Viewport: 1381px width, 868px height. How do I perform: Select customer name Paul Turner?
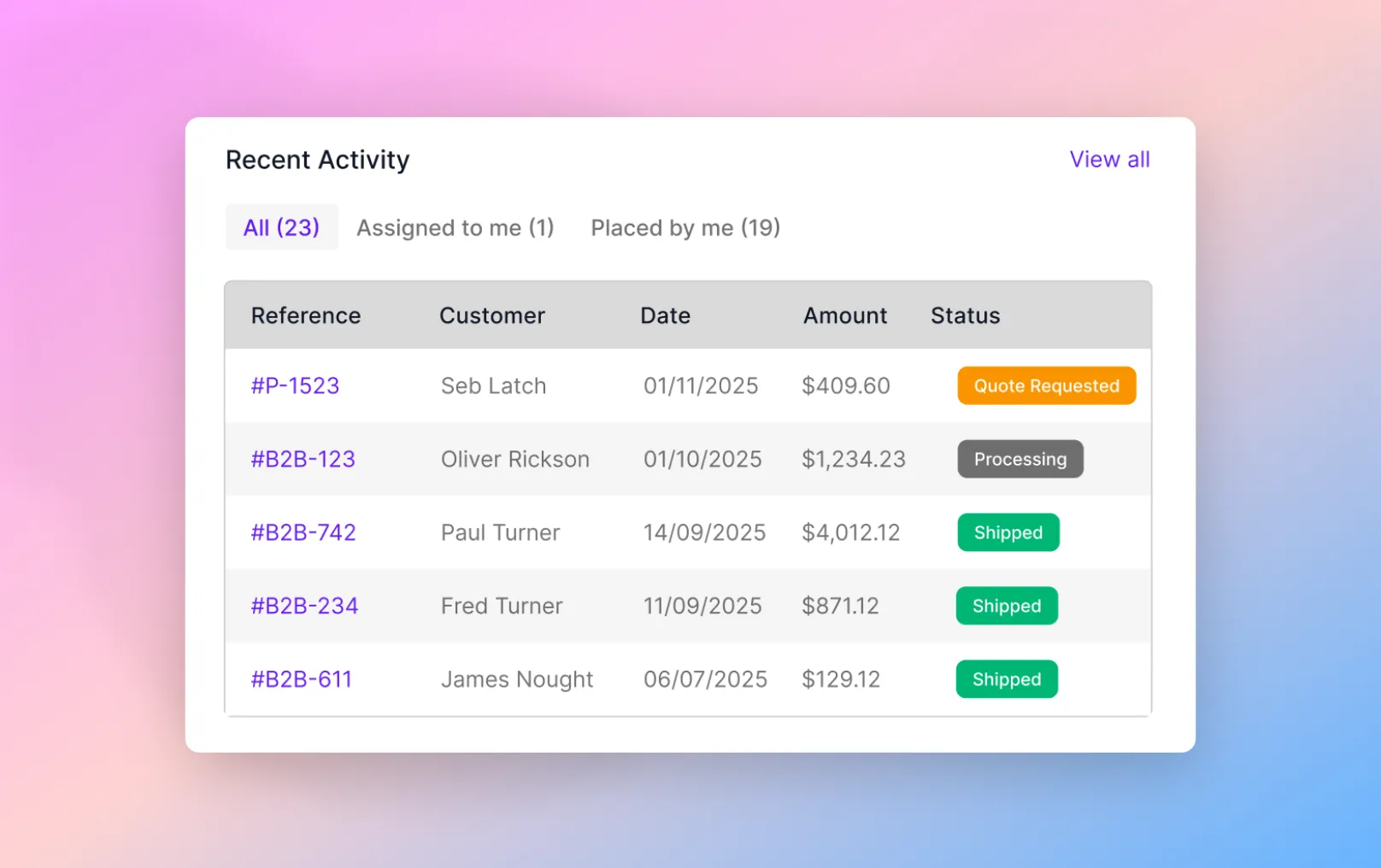click(x=501, y=533)
